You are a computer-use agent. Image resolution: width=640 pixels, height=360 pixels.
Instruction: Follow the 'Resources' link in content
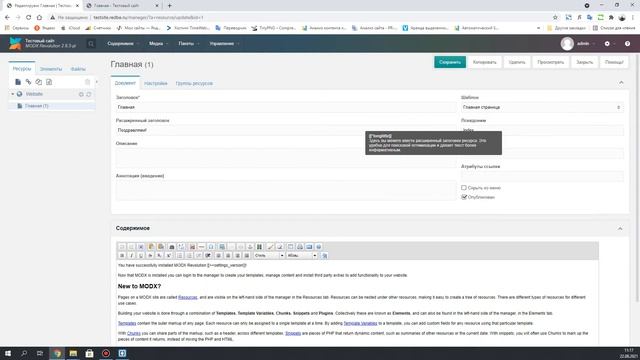(188, 297)
